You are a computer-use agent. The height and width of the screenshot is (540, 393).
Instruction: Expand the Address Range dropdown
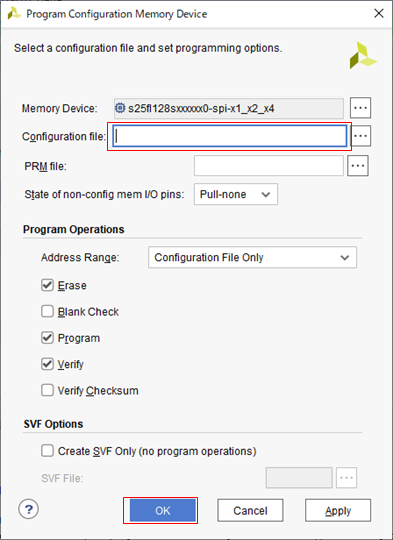[252, 257]
